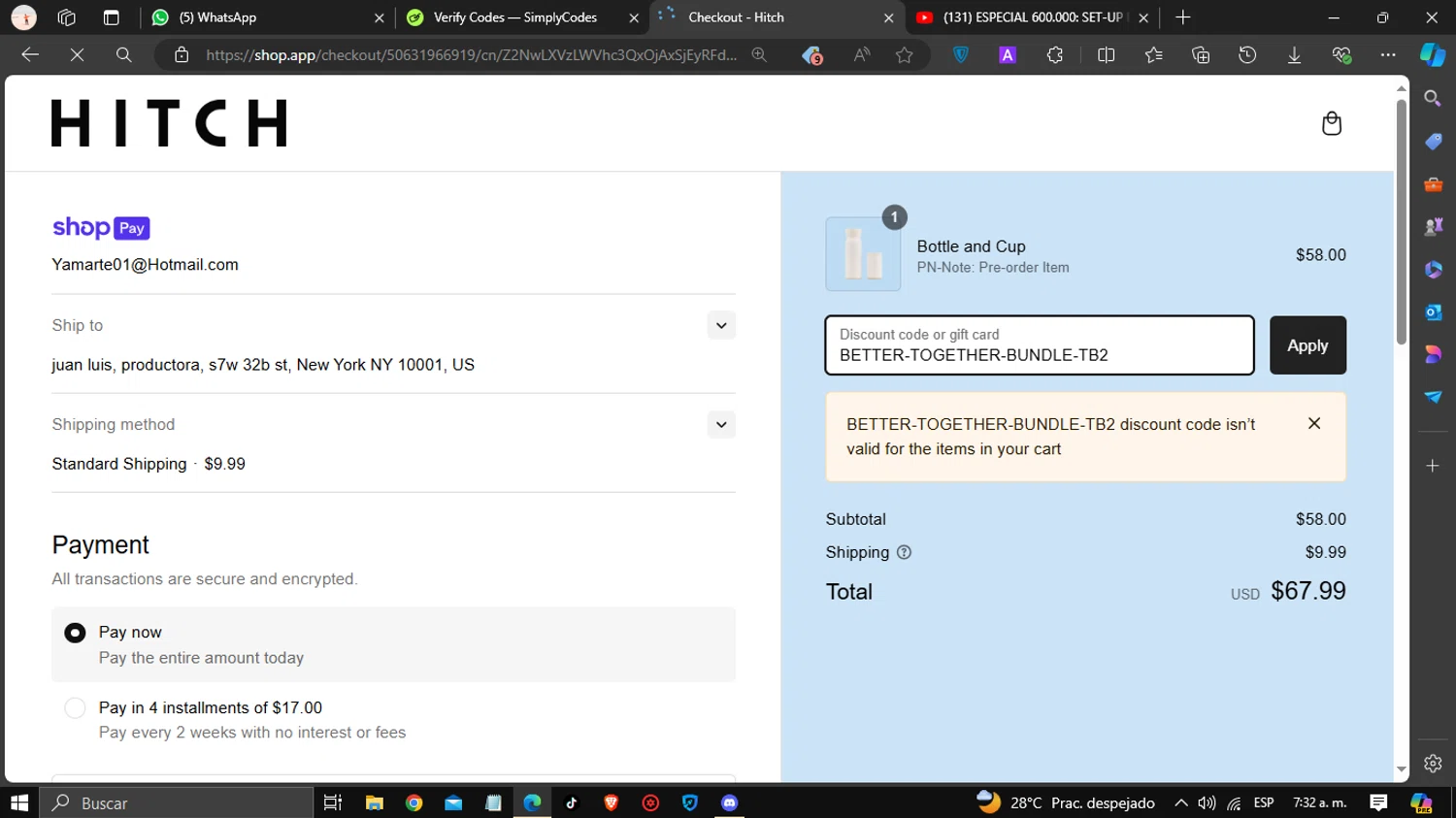Screen dimensions: 1456x818
Task: Open a new browser tab
Action: (x=1182, y=17)
